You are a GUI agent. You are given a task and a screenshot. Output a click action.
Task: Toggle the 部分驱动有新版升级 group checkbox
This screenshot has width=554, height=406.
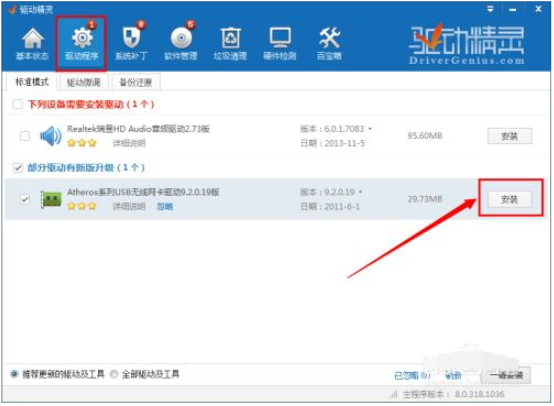(17, 167)
